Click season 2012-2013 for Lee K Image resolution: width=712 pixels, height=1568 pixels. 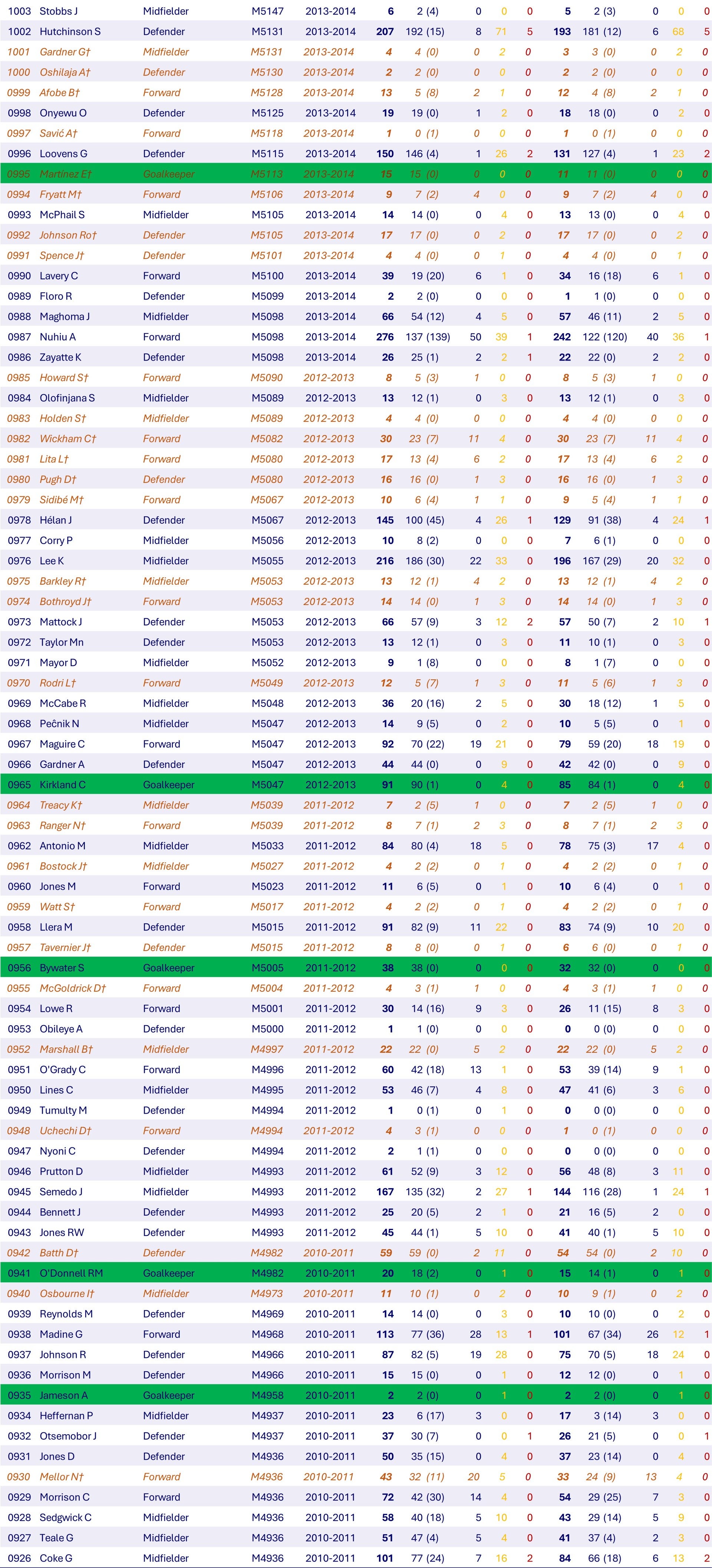[330, 561]
